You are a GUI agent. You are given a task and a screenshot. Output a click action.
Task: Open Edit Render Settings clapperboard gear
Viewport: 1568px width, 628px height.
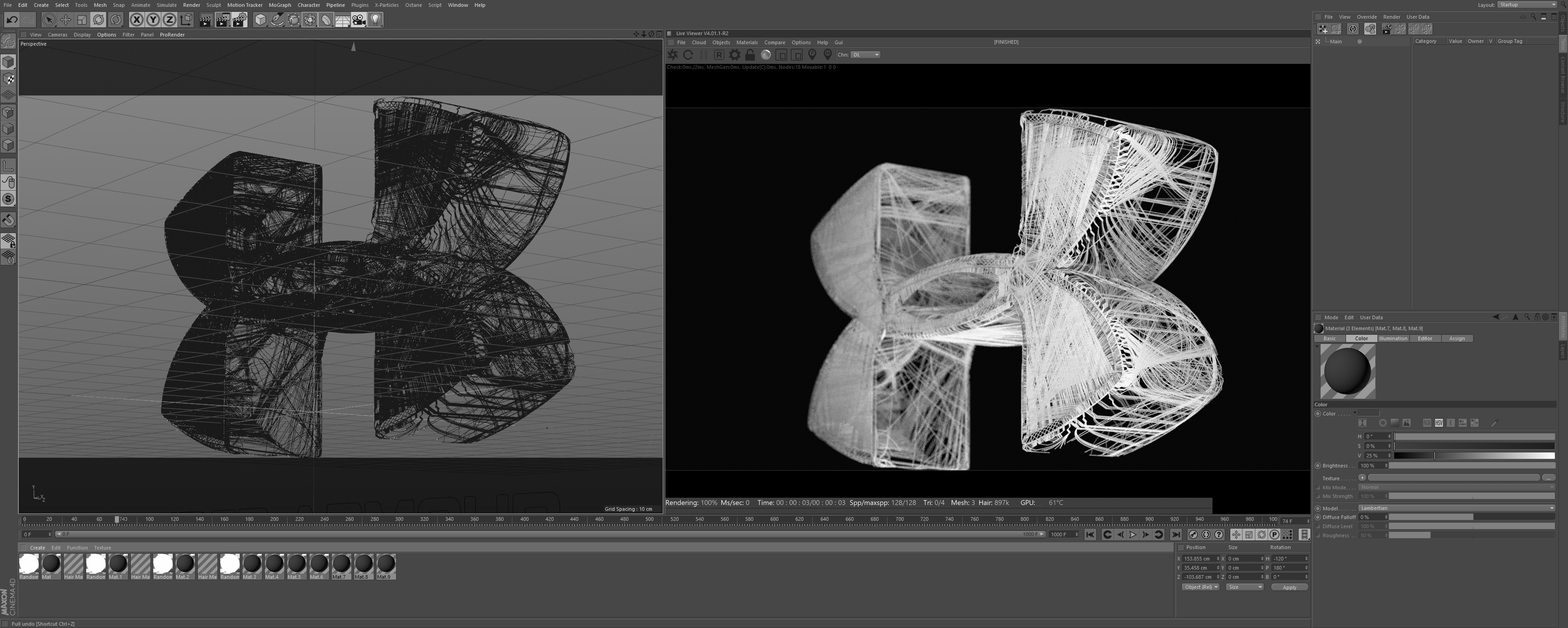239,20
